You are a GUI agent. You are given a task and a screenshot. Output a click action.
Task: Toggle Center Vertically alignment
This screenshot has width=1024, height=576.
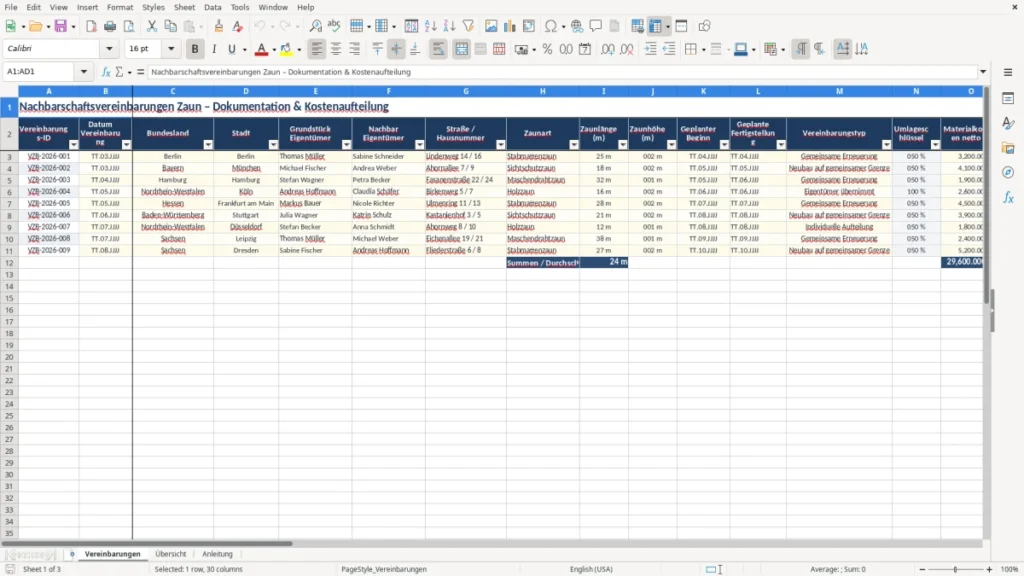(x=396, y=49)
